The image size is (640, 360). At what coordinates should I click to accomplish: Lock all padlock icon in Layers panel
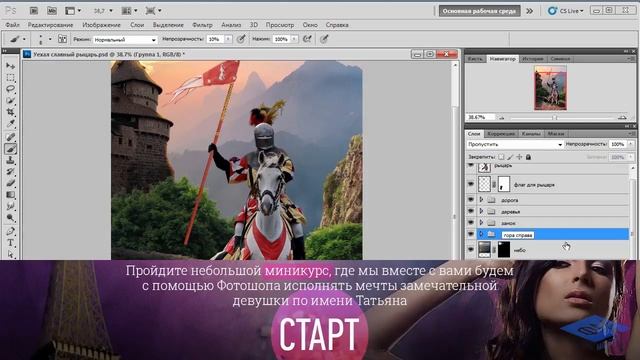point(528,157)
